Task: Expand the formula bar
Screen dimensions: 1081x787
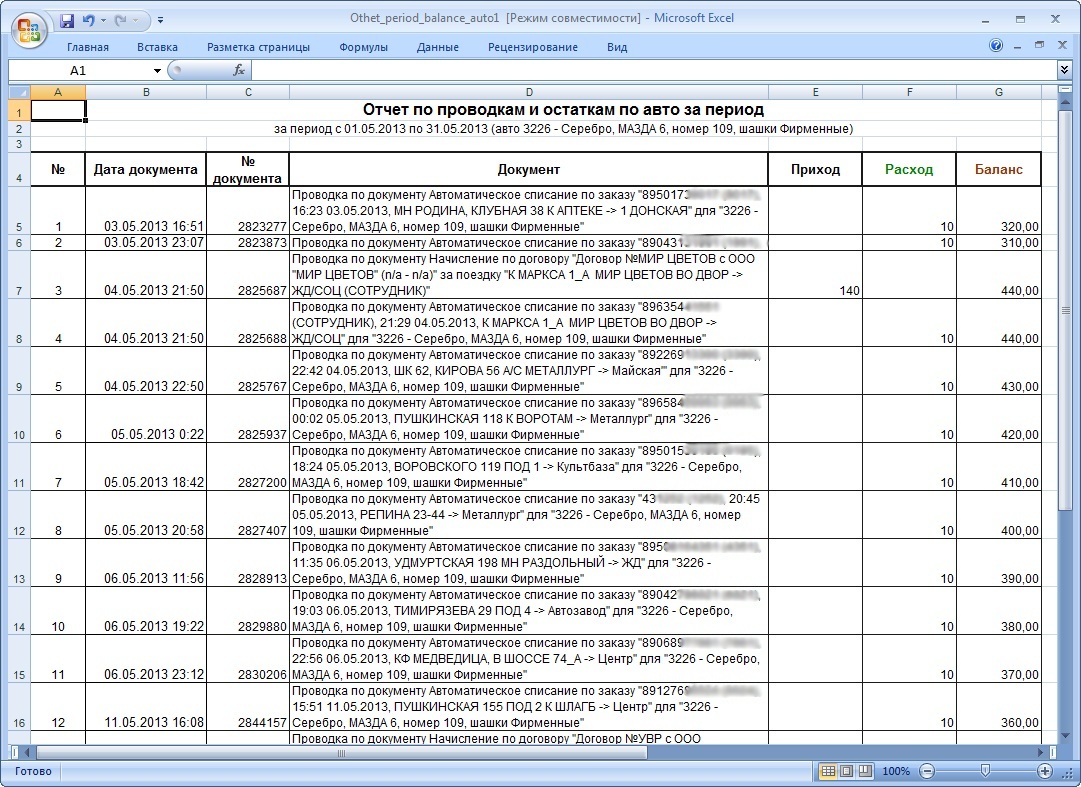Action: [x=1064, y=70]
